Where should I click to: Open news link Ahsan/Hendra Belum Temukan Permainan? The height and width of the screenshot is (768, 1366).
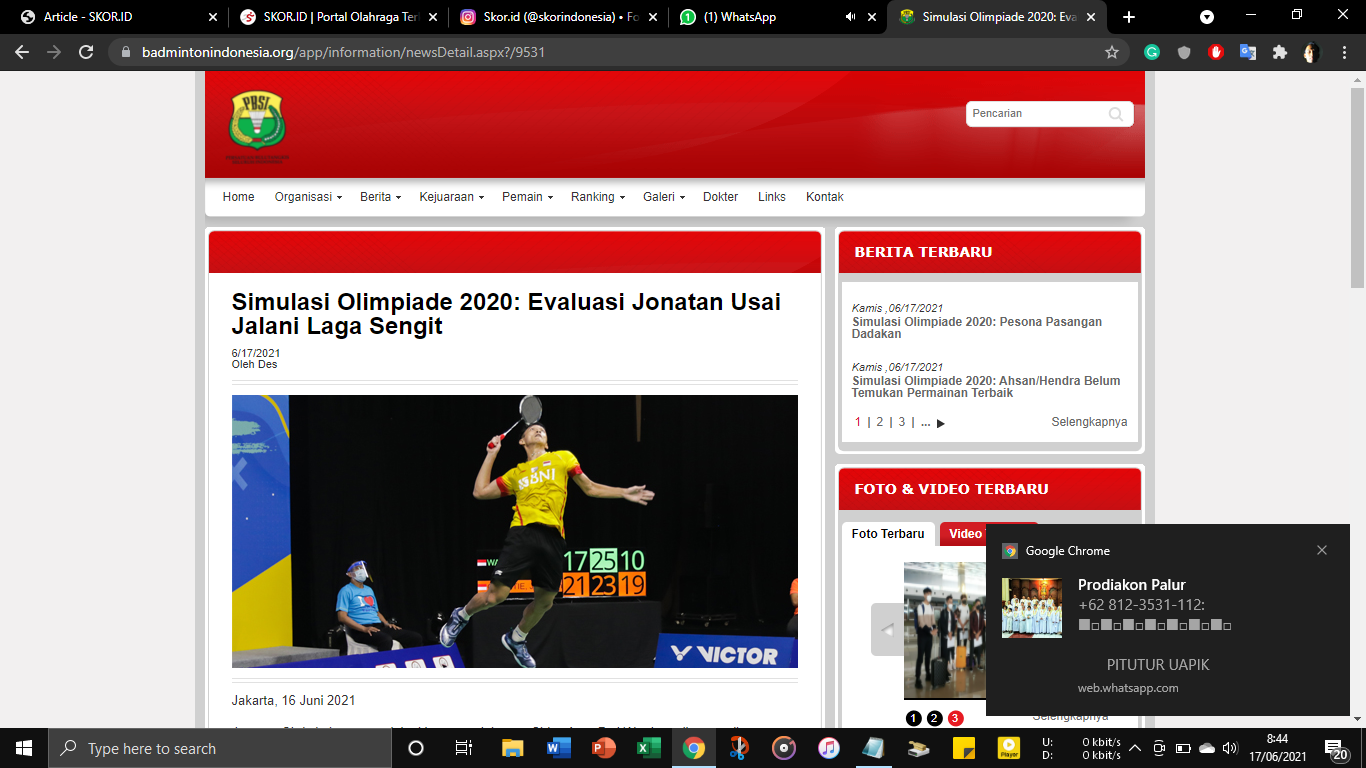tap(986, 387)
